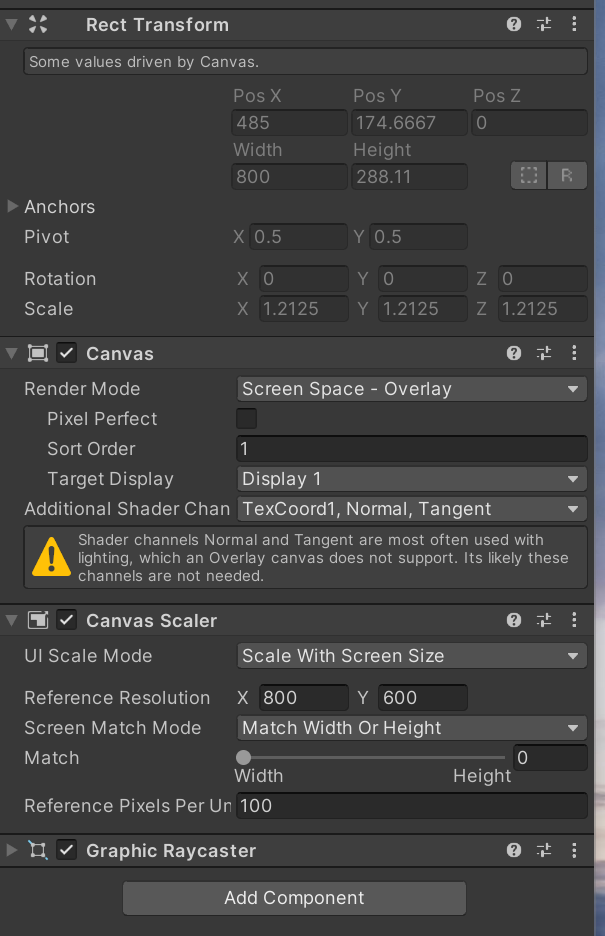Click the Rect Transform tool icon beside the title
Viewport: 605px width, 936px height.
coord(36,24)
